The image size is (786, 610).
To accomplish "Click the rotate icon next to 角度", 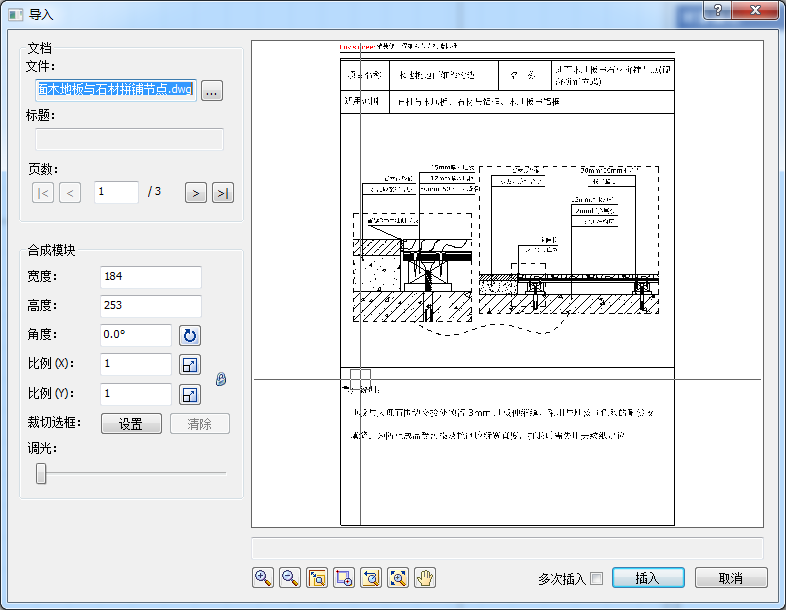I will click(x=190, y=335).
